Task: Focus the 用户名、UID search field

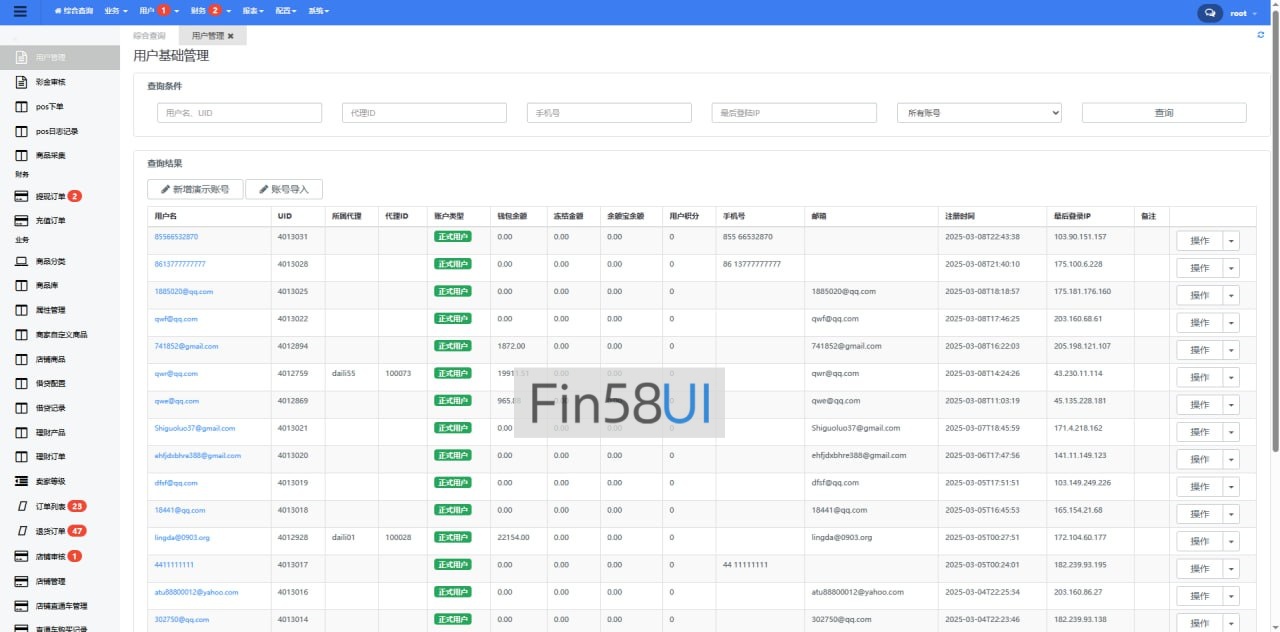Action: pyautogui.click(x=239, y=113)
